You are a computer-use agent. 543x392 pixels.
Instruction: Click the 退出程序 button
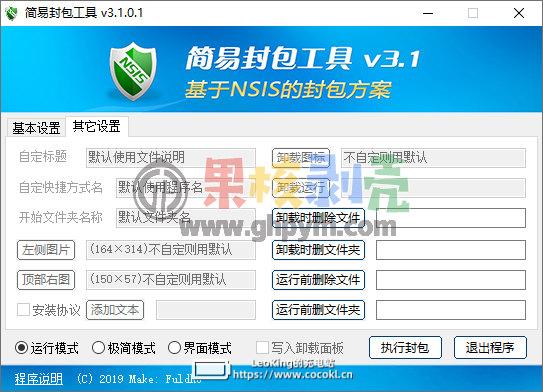pos(490,347)
